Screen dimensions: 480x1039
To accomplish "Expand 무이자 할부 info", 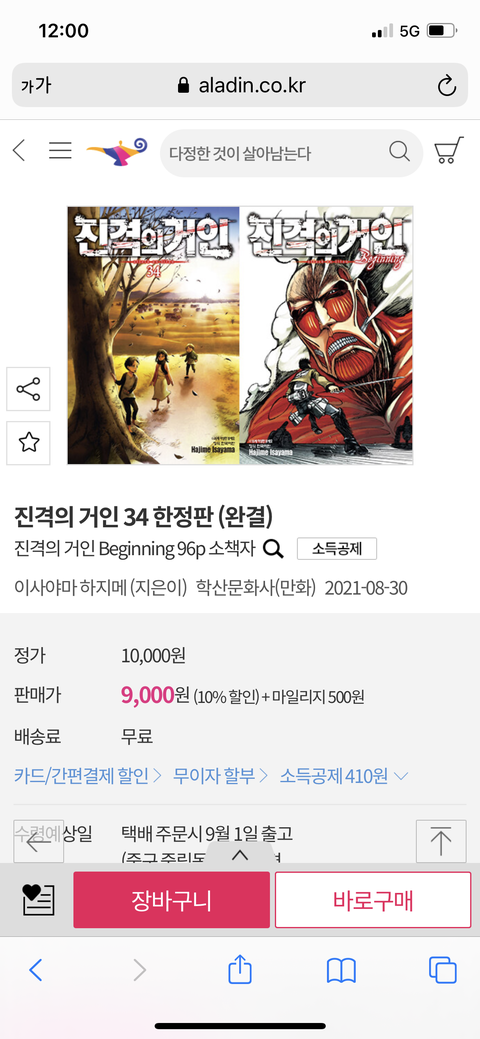I will click(221, 775).
